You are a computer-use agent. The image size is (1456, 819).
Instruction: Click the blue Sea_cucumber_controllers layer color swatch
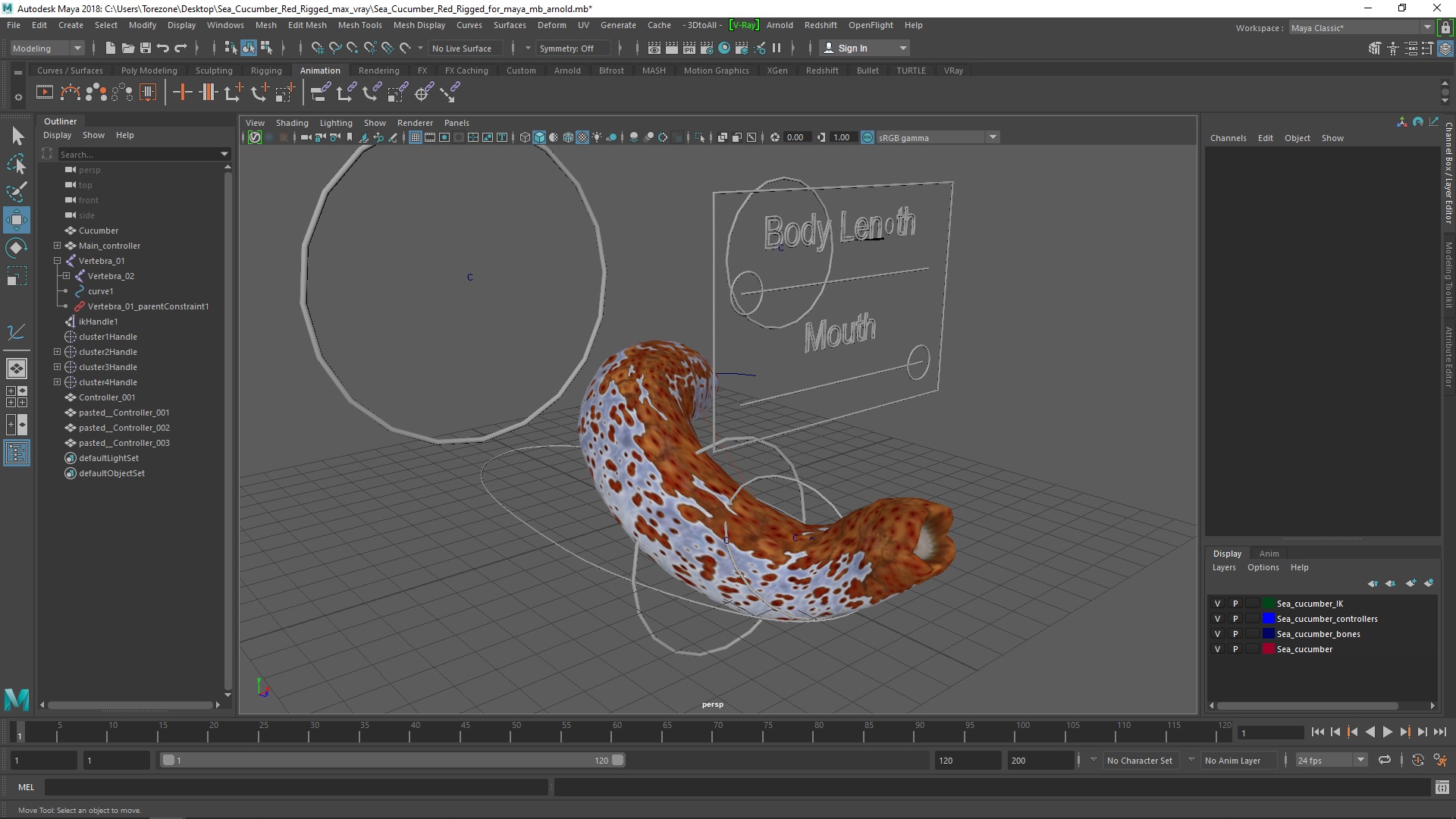pyautogui.click(x=1267, y=619)
